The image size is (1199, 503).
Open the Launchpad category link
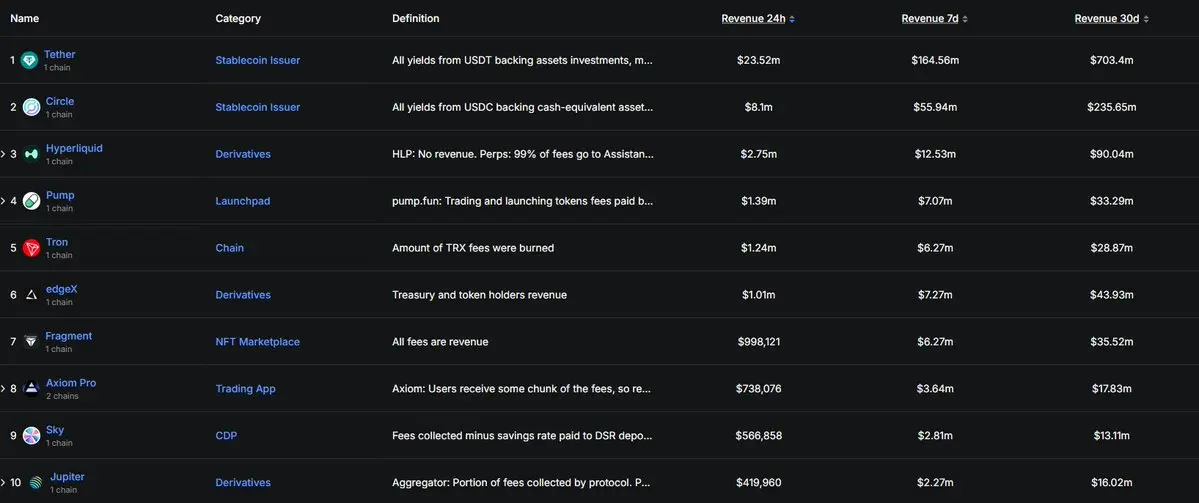pos(242,201)
